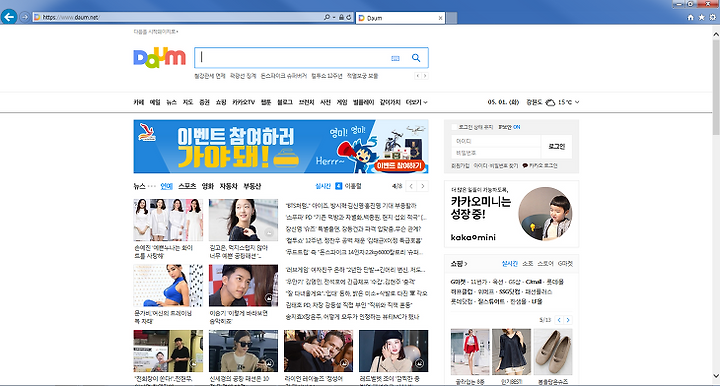Go to next news page arrow
This screenshot has width=720, height=386.
[423, 186]
